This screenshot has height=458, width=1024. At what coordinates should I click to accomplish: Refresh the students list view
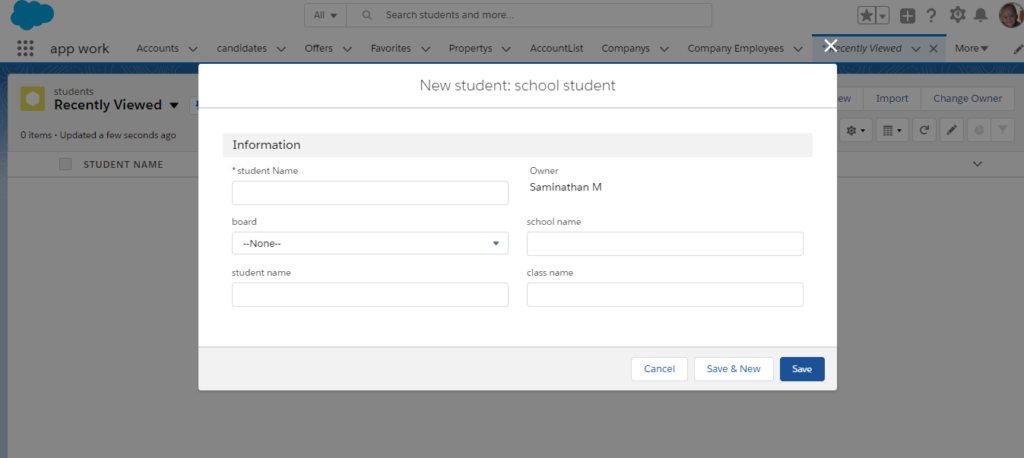coord(925,130)
